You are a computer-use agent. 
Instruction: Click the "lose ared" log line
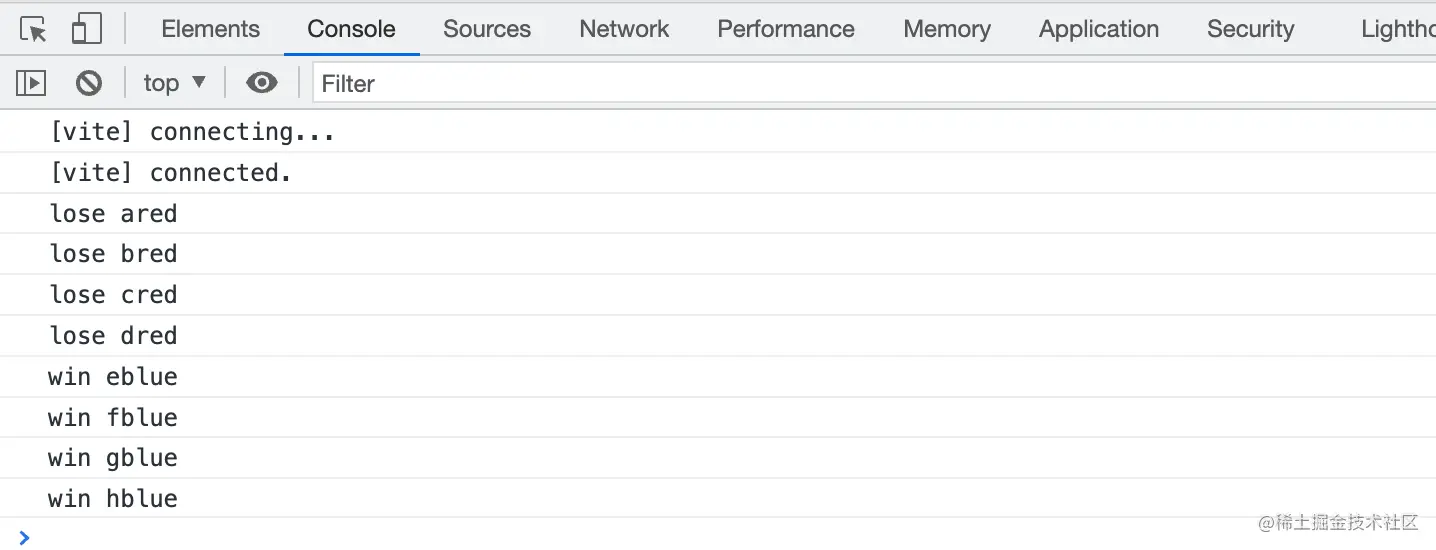pos(114,214)
